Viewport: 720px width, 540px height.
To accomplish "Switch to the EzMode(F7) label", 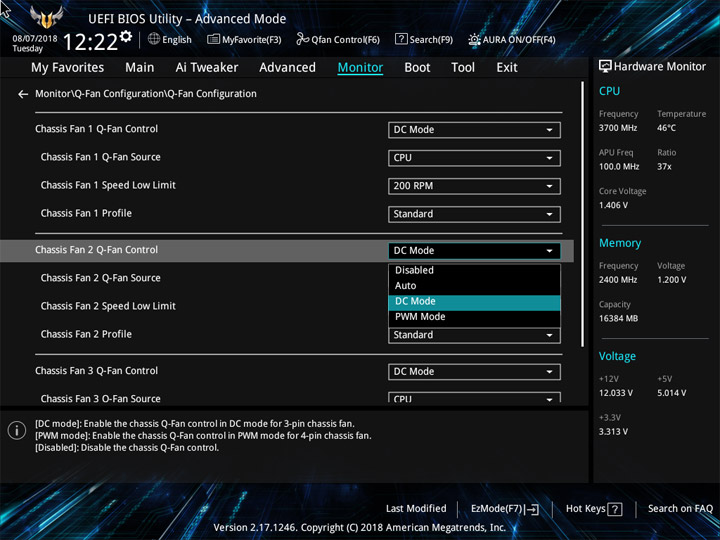I will pos(497,509).
